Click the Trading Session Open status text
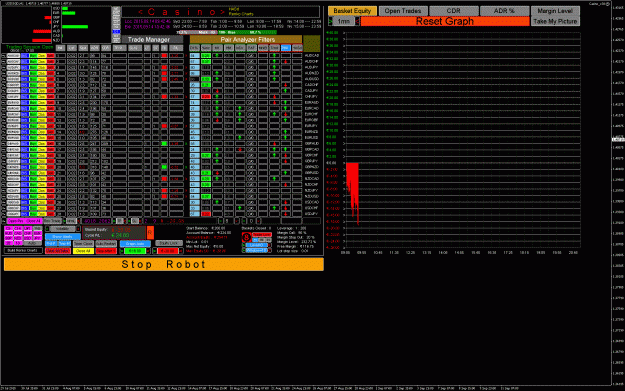The height and width of the screenshot is (391, 625). tap(29, 47)
